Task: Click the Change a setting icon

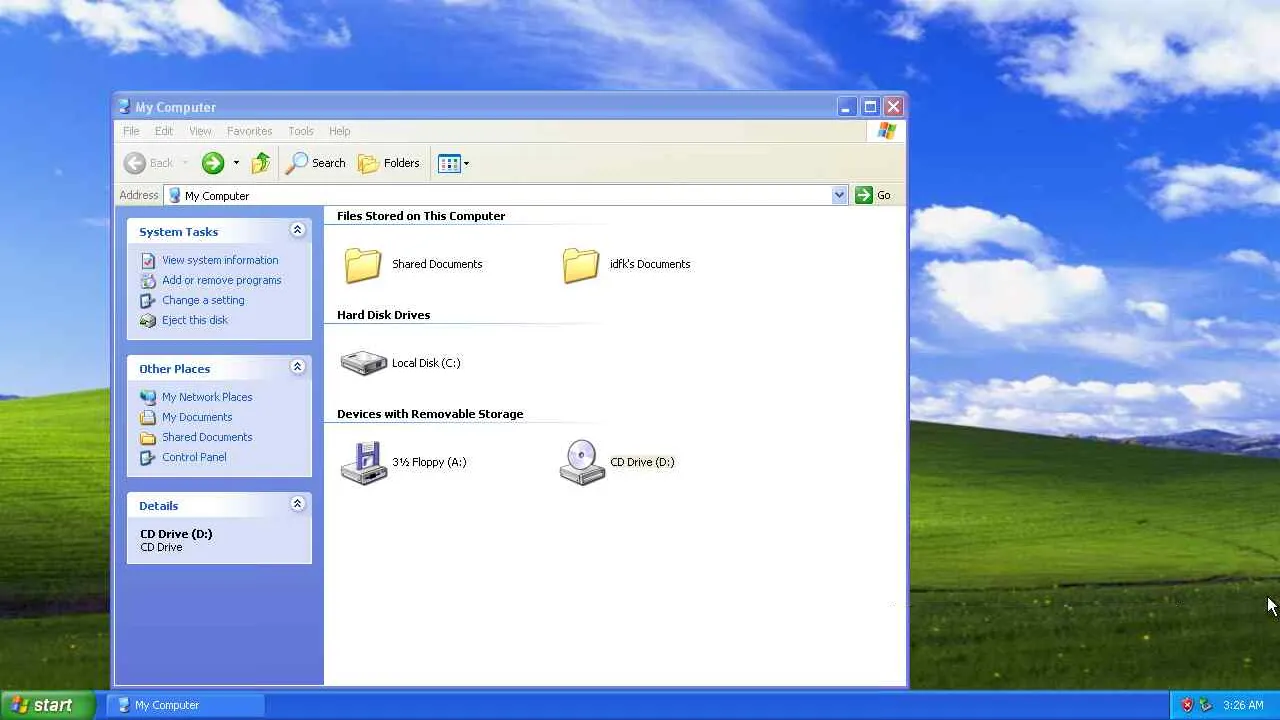Action: [x=148, y=300]
